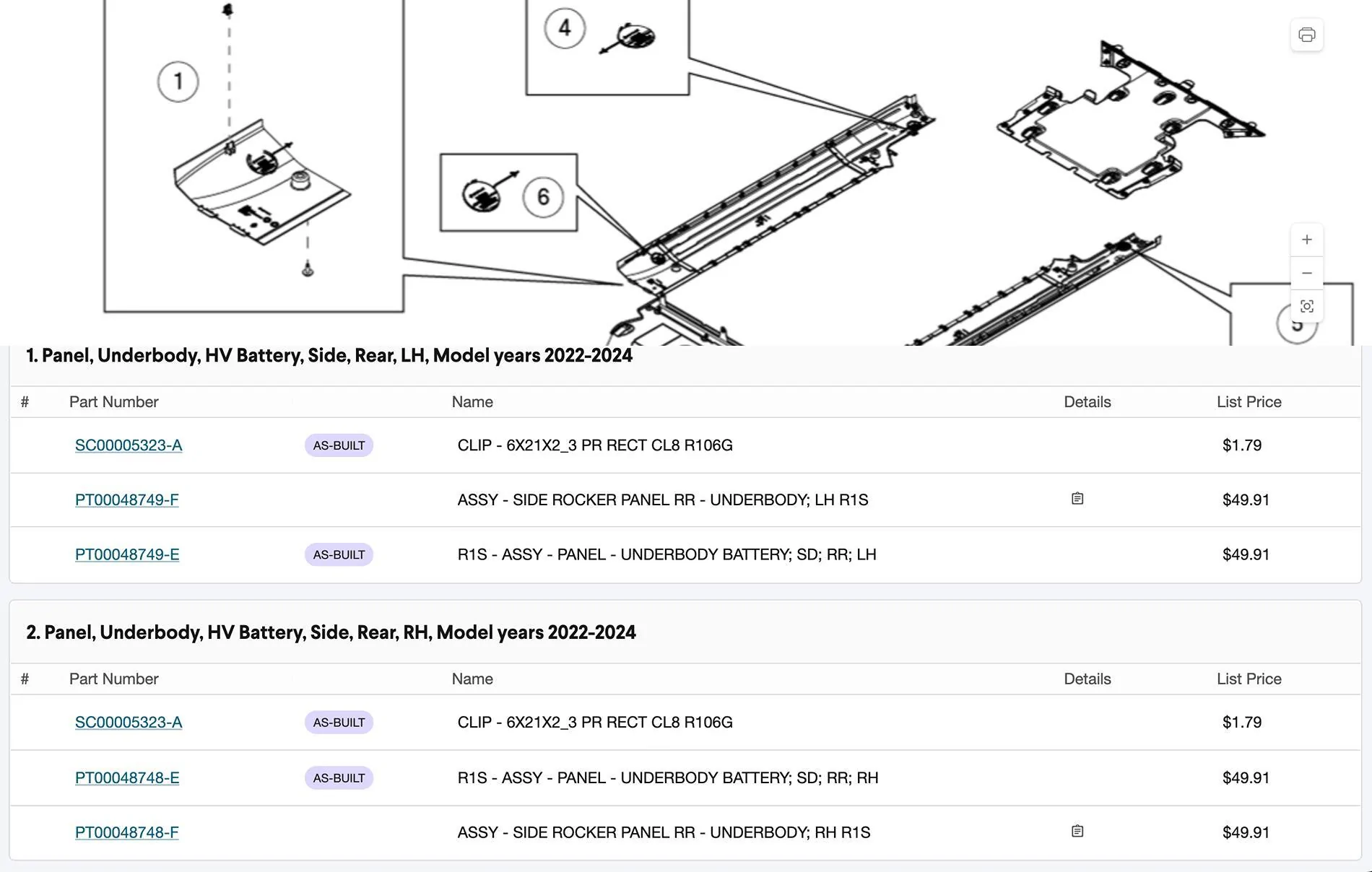Click CLIP - 6X21X2_3 name in RH table
The width and height of the screenshot is (1372, 872).
tap(595, 723)
